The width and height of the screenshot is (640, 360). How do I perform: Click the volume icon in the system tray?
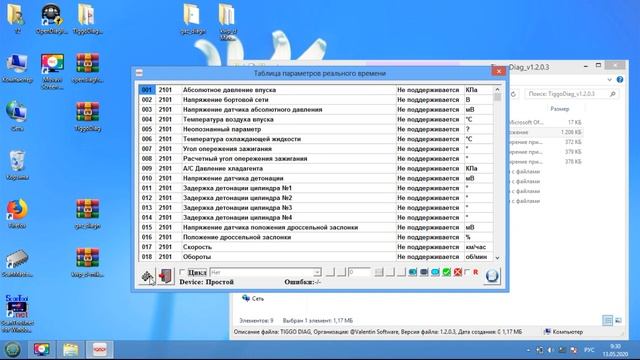550,350
